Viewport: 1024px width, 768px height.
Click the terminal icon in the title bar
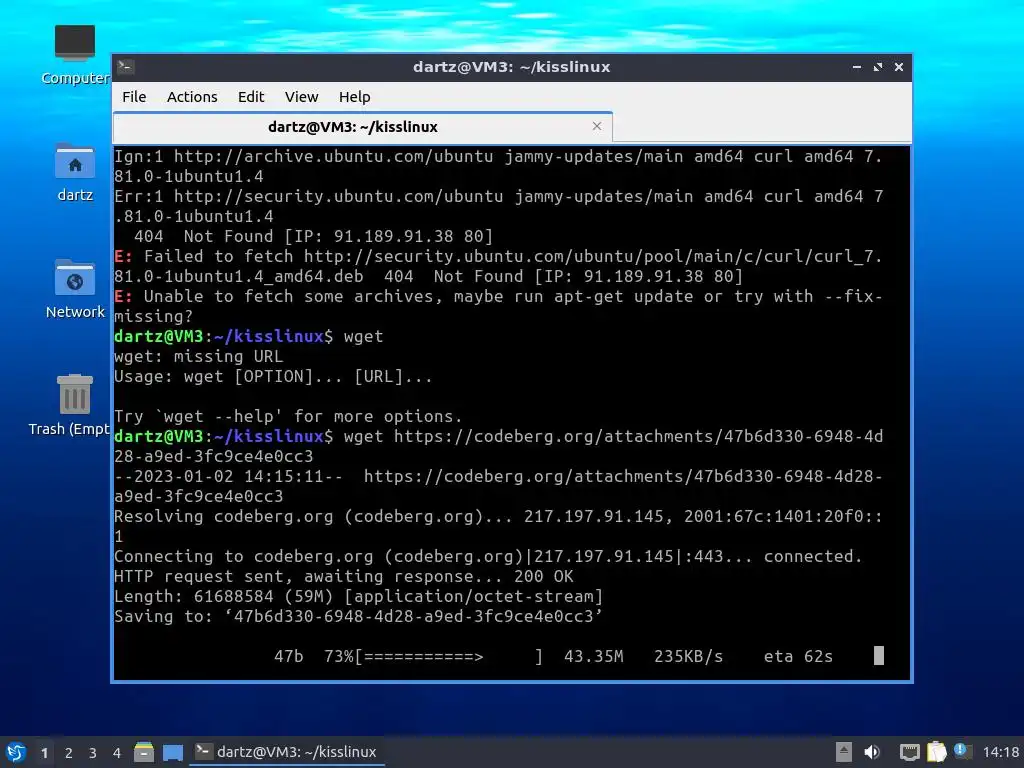point(126,67)
